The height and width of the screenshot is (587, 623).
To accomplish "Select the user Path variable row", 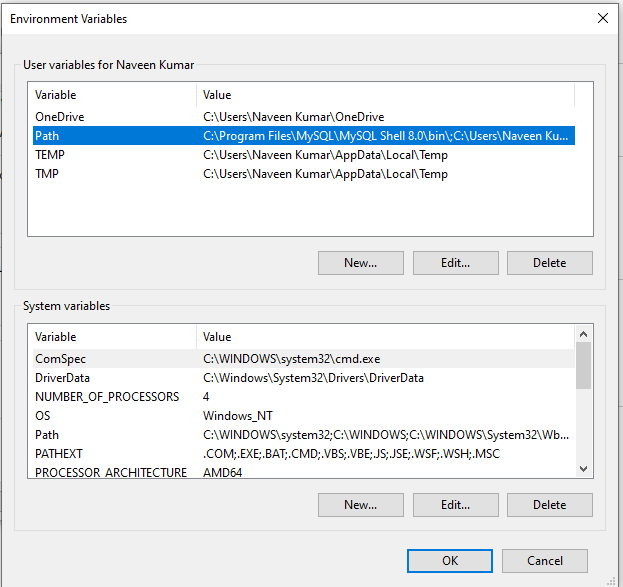I will pyautogui.click(x=304, y=136).
